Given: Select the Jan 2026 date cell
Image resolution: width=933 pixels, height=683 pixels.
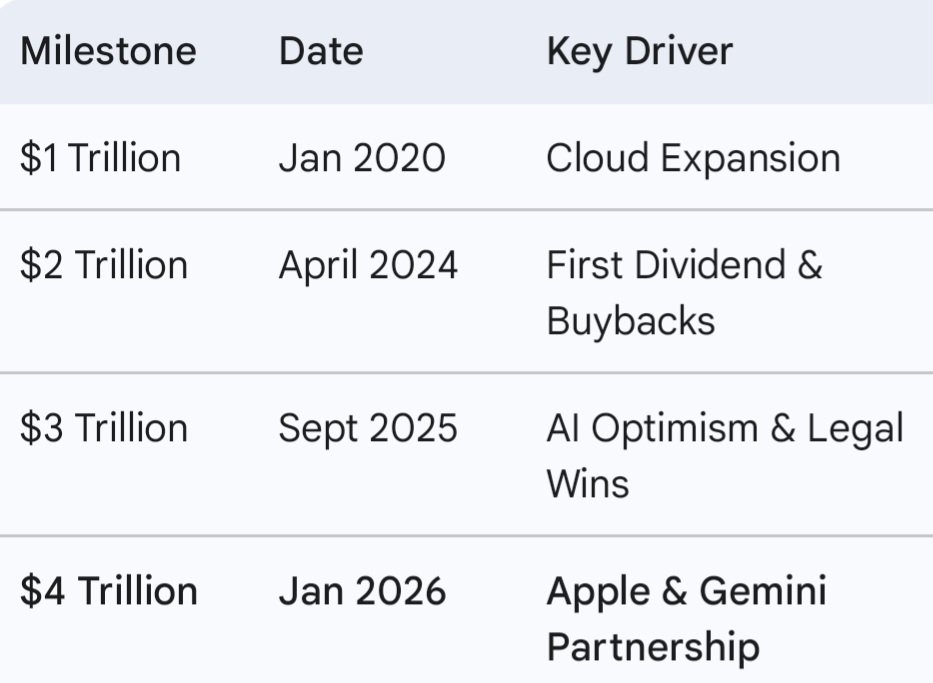Looking at the screenshot, I should (362, 591).
